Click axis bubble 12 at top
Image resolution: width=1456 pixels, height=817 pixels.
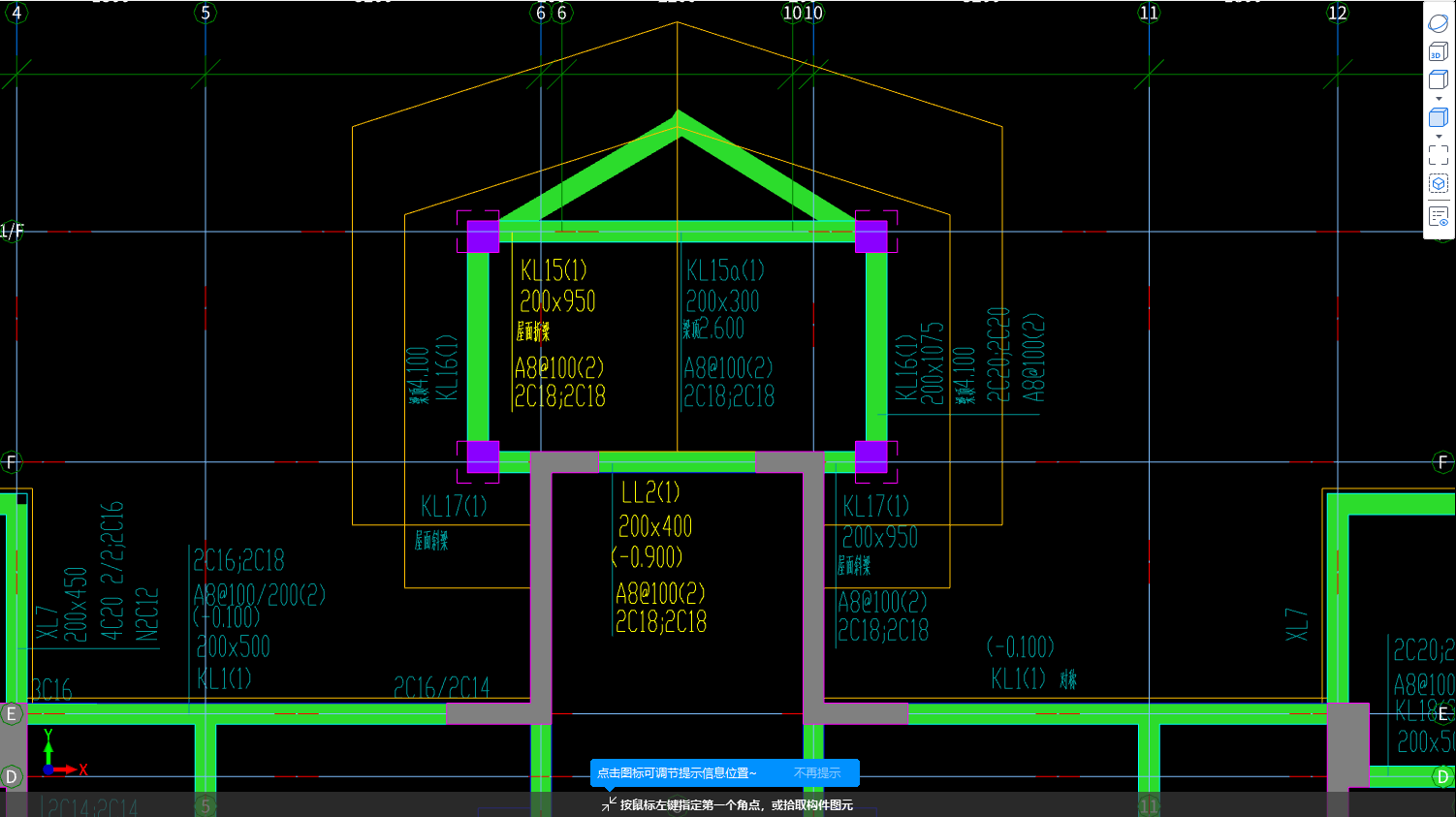click(1338, 13)
